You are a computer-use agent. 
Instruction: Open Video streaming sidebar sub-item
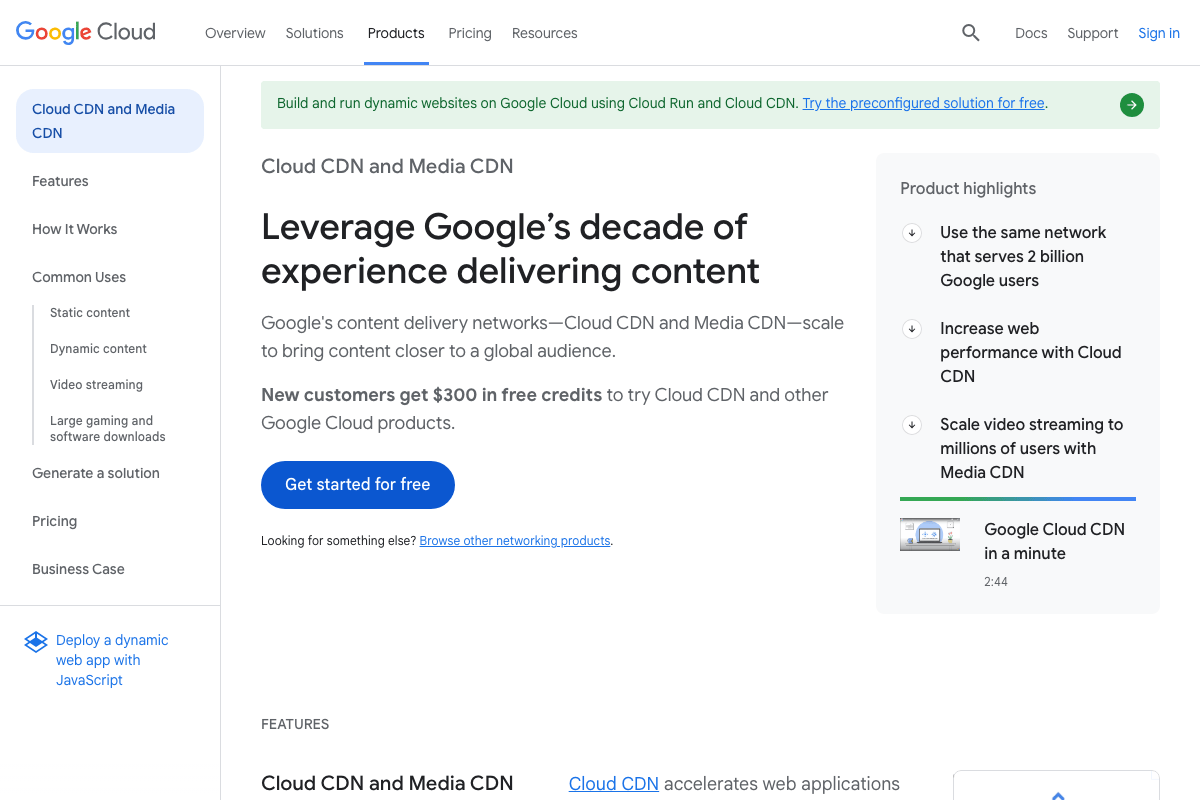pos(96,385)
